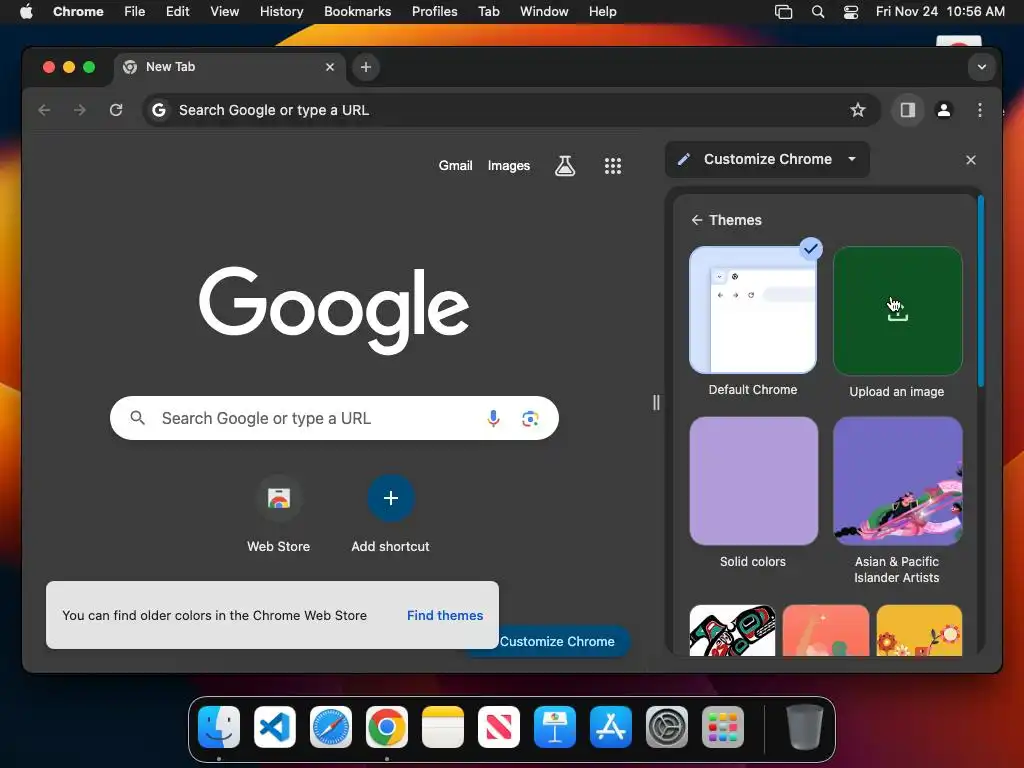Open Gmail link
Screen dimensions: 1024x768
coord(455,166)
